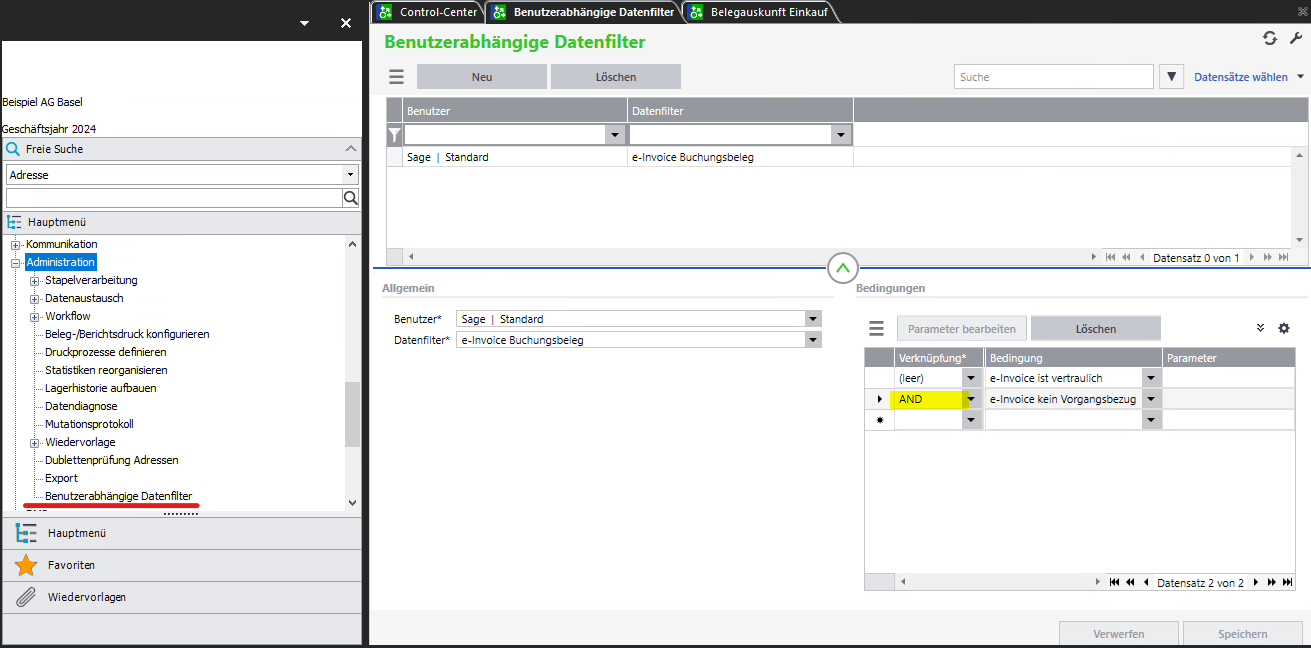
Task: Click the refresh icon at top right
Action: click(x=1269, y=38)
